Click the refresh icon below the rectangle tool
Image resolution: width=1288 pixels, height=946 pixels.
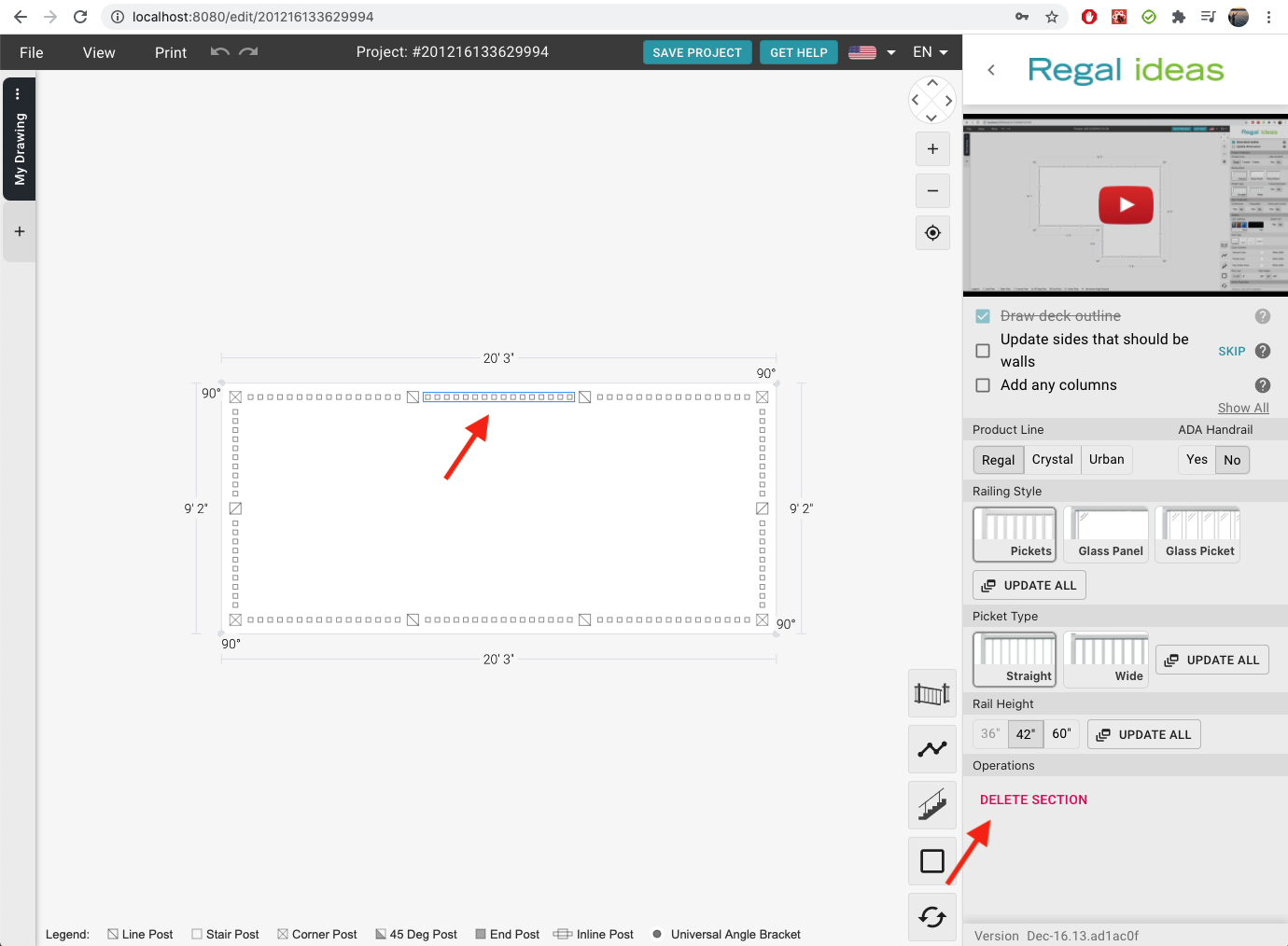click(931, 917)
